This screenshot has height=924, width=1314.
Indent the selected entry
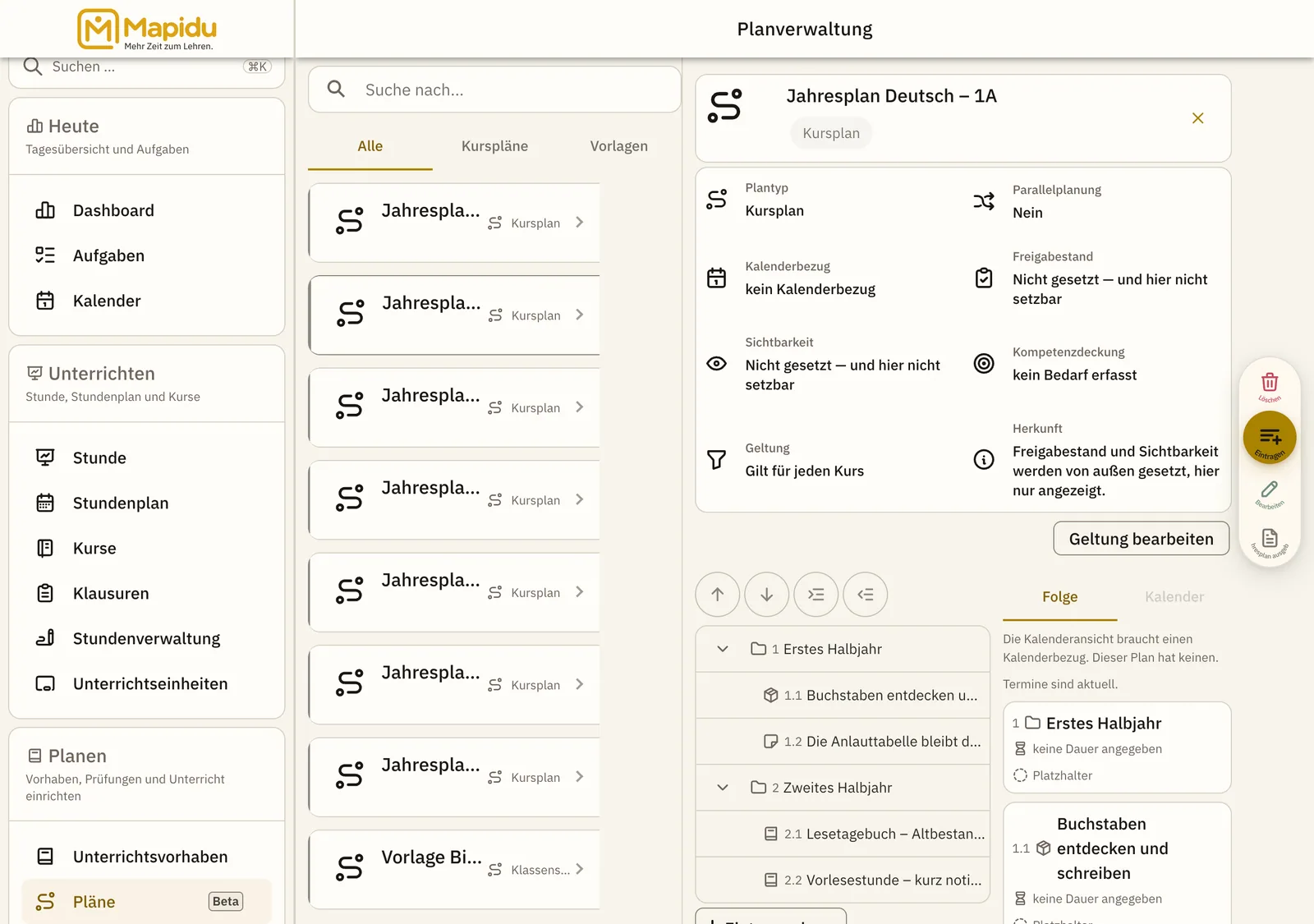point(816,595)
